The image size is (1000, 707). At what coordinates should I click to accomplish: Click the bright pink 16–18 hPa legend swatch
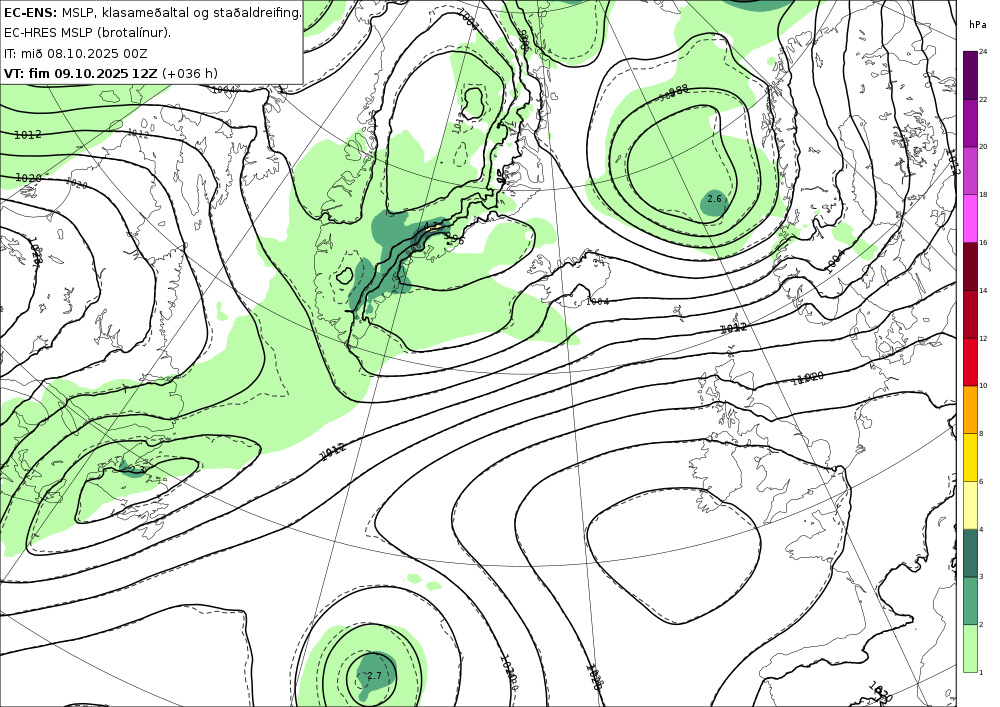tap(970, 219)
